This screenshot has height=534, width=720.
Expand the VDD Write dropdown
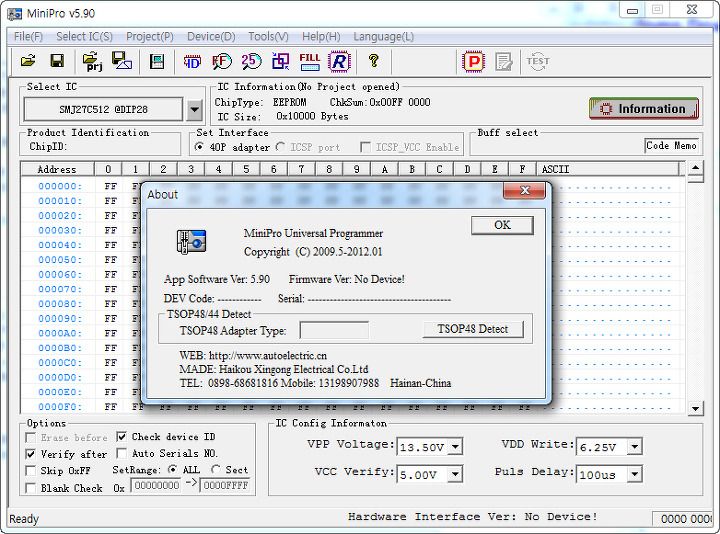click(x=634, y=446)
